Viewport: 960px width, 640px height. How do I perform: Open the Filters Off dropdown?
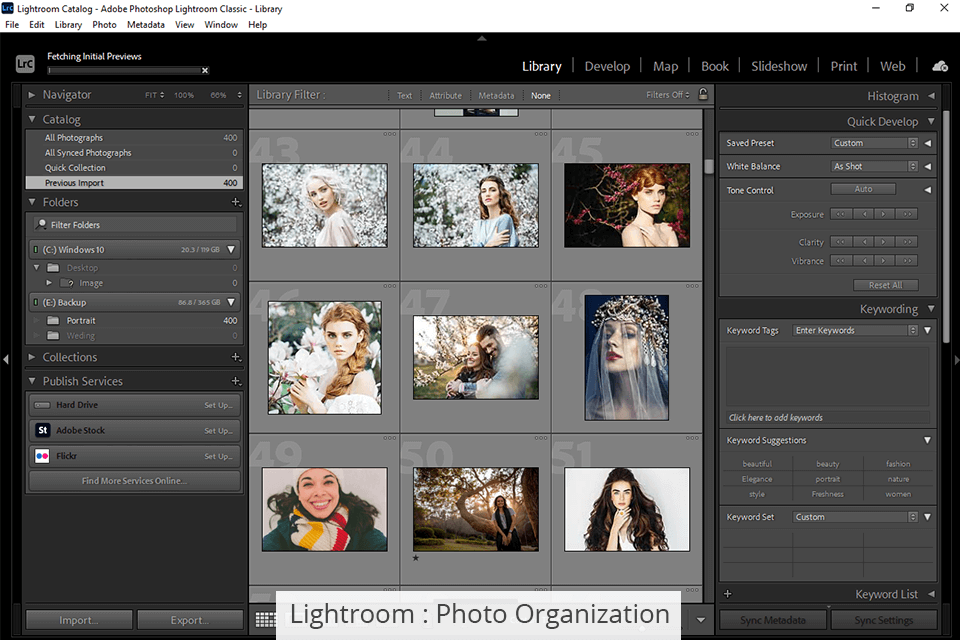(667, 95)
